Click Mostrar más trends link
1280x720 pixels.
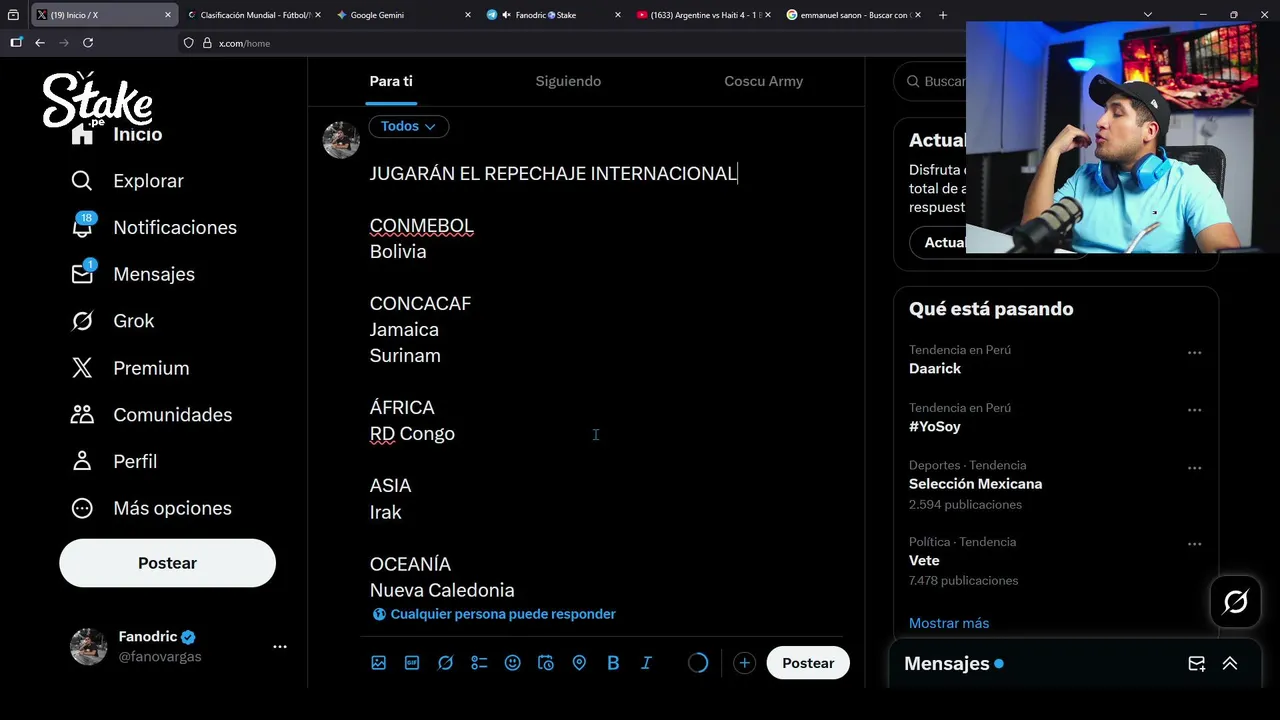[x=949, y=623]
